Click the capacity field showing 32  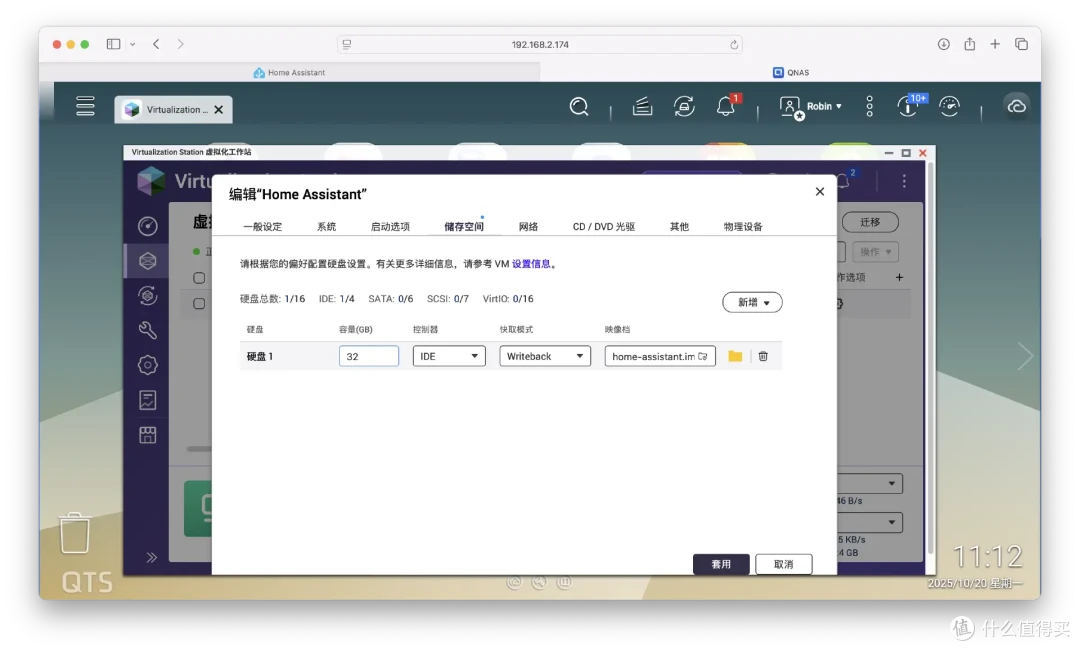(368, 356)
